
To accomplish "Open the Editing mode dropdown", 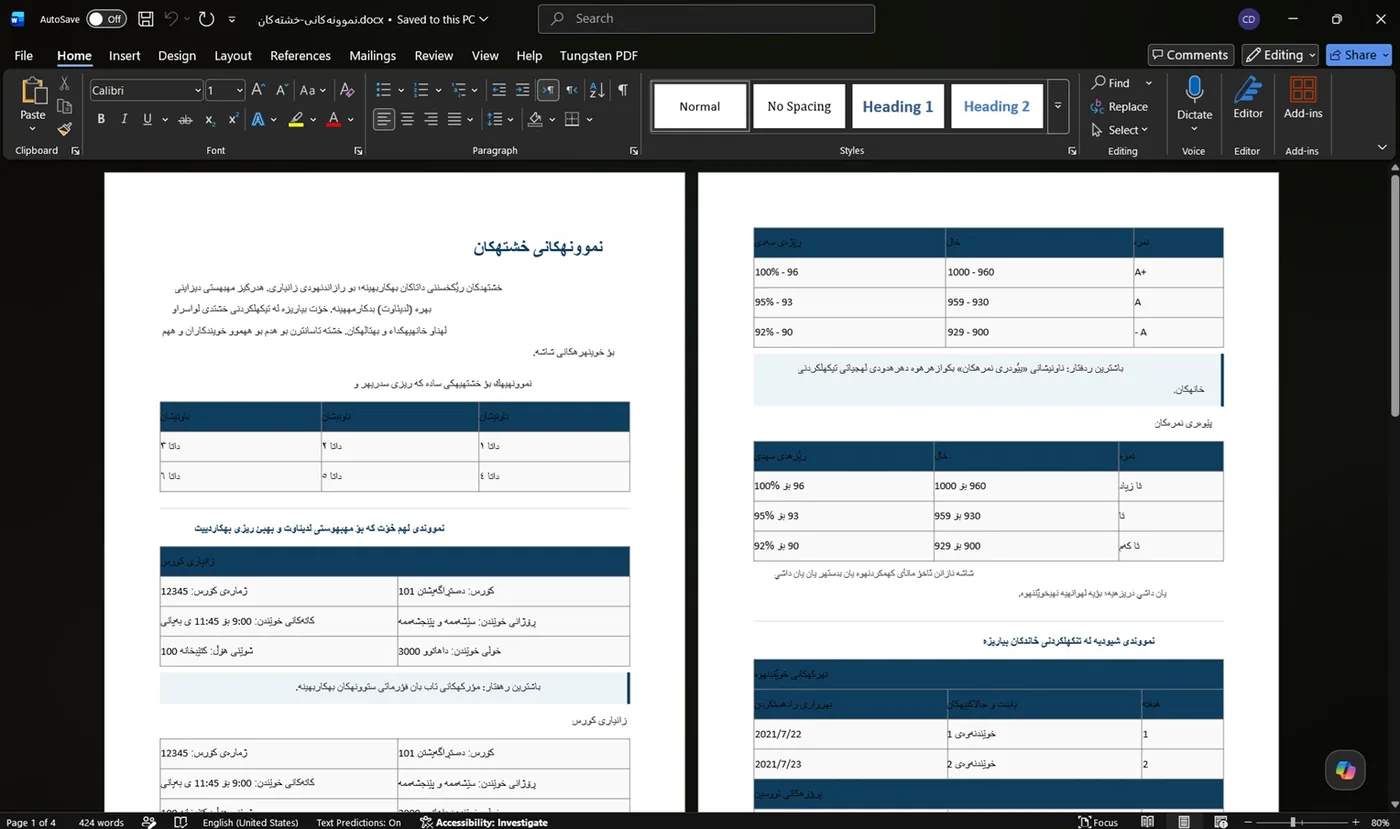I will [x=1281, y=55].
